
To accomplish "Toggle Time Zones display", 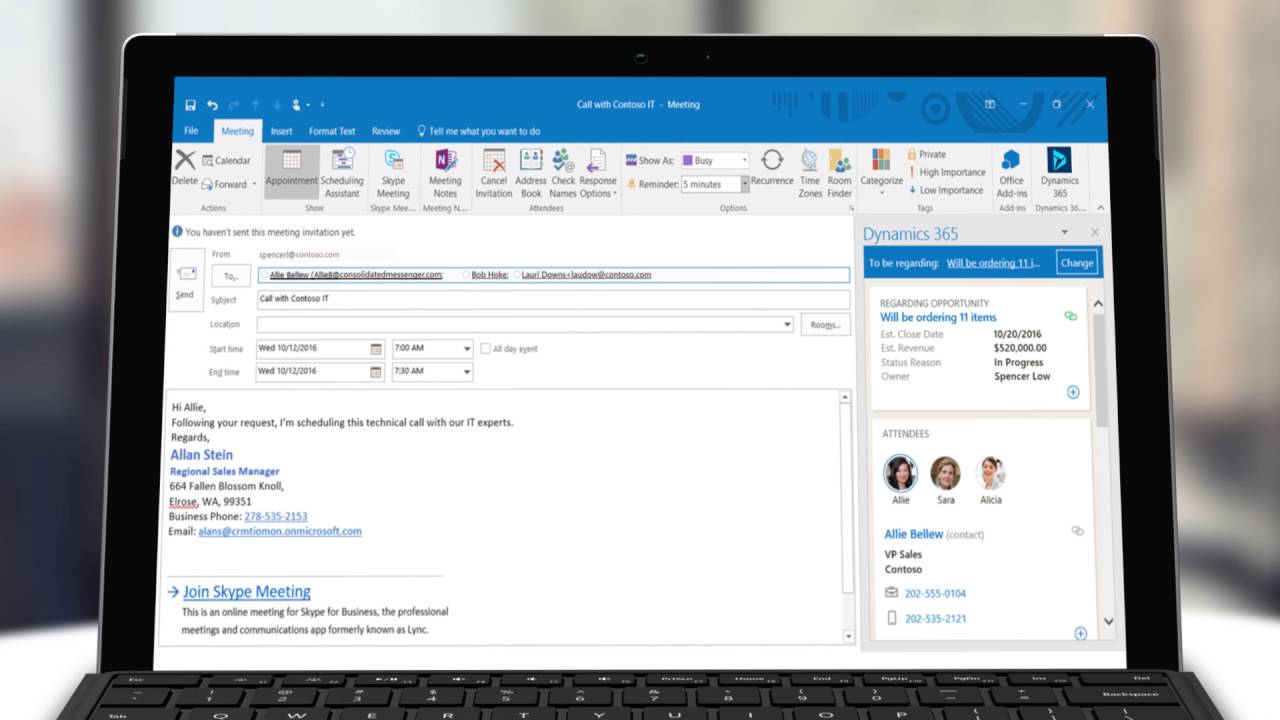I will 810,172.
